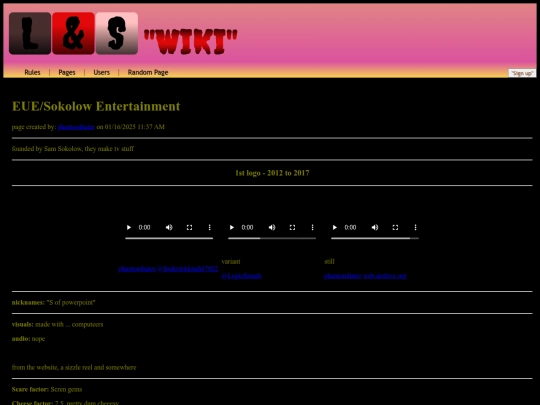The height and width of the screenshot is (405, 540).
Task: Open fullscreen on the first logo video
Action: (189, 227)
